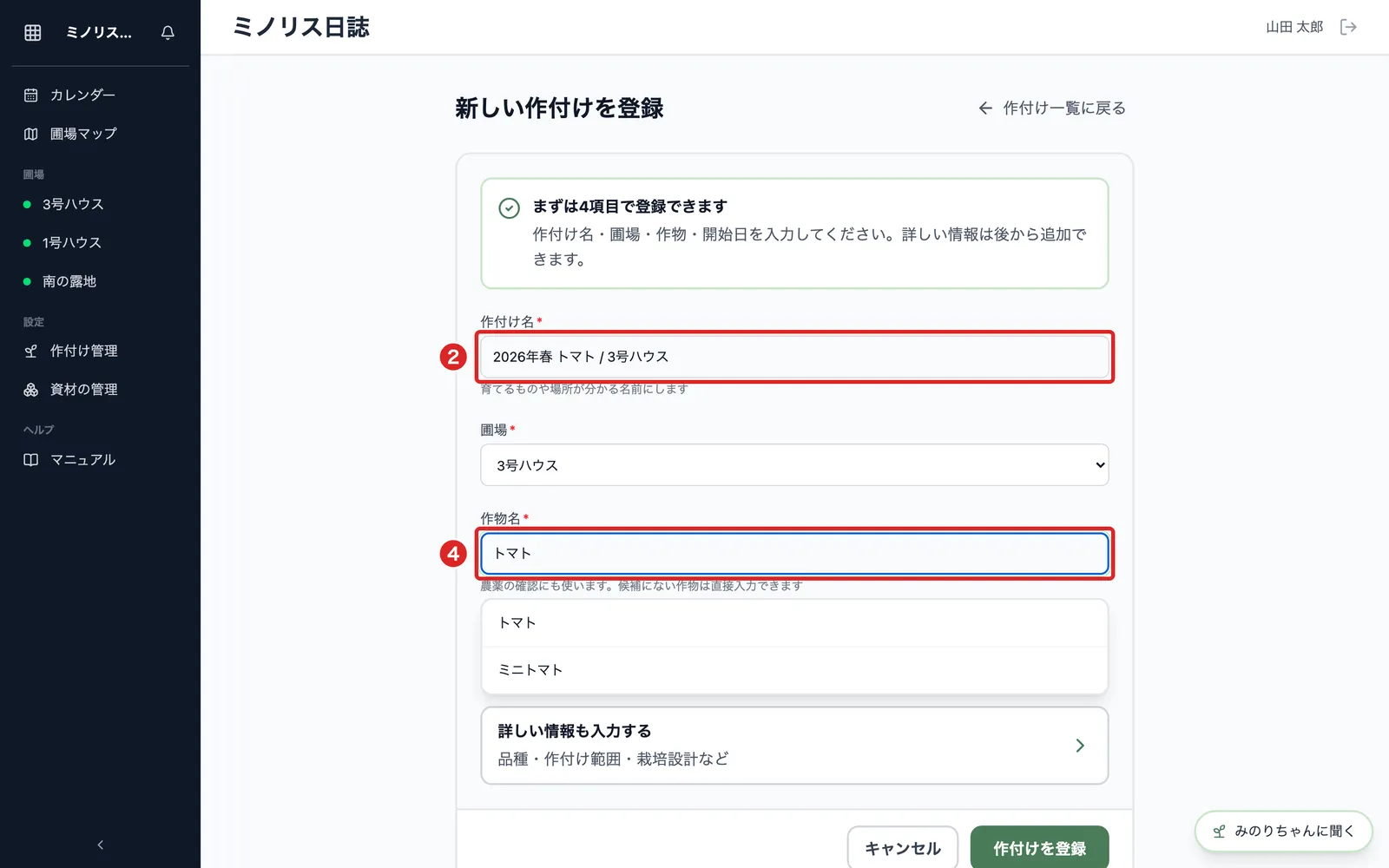Click the sprout icon beside 作付け管理
This screenshot has width=1389, height=868.
(31, 351)
